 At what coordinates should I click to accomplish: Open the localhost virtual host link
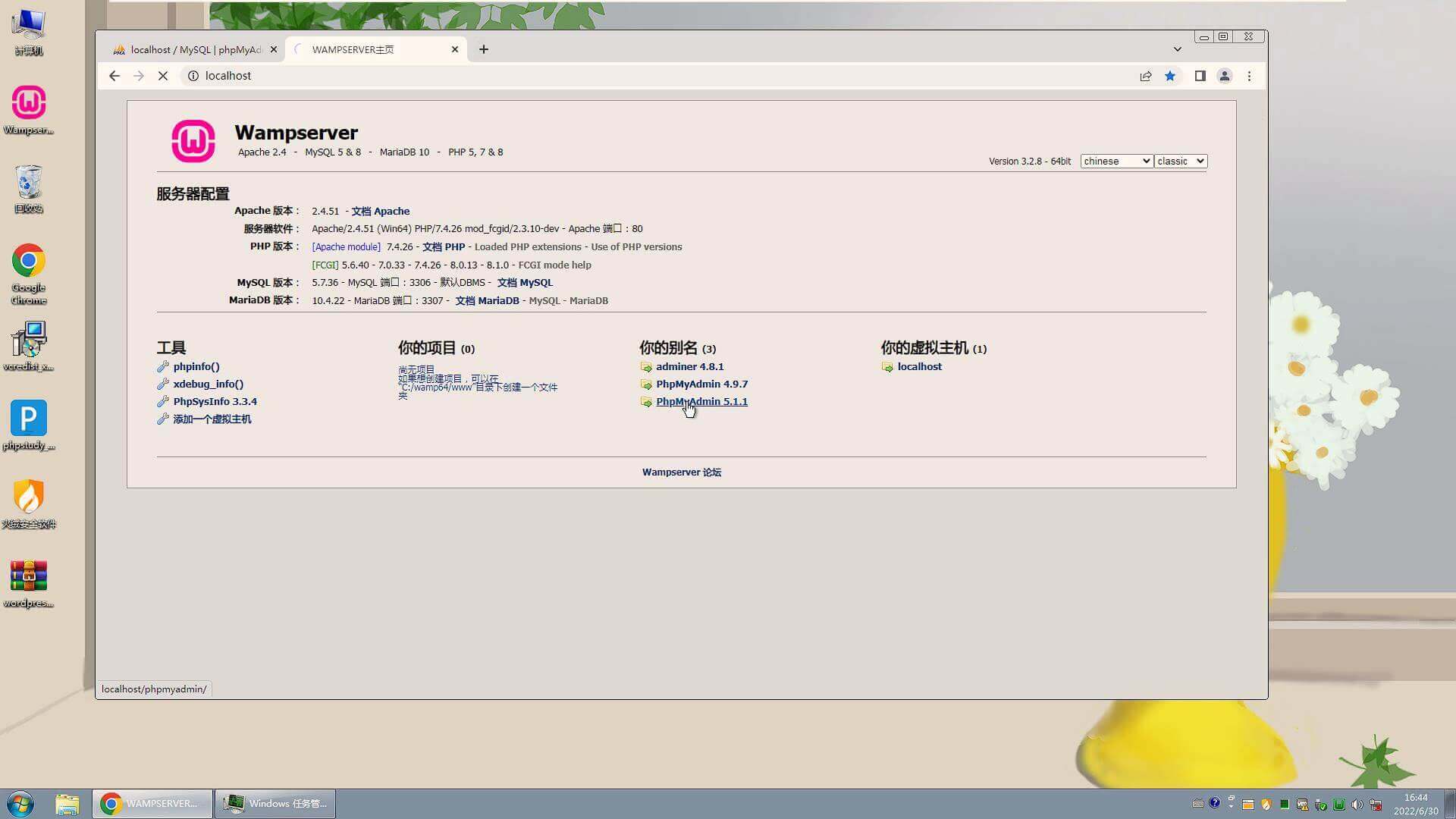(x=919, y=367)
